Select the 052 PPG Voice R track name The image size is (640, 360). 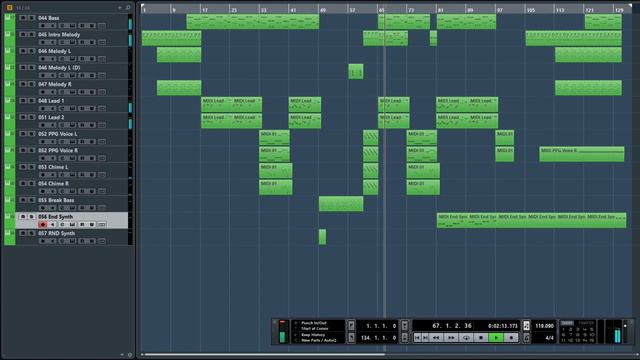pyautogui.click(x=58, y=150)
